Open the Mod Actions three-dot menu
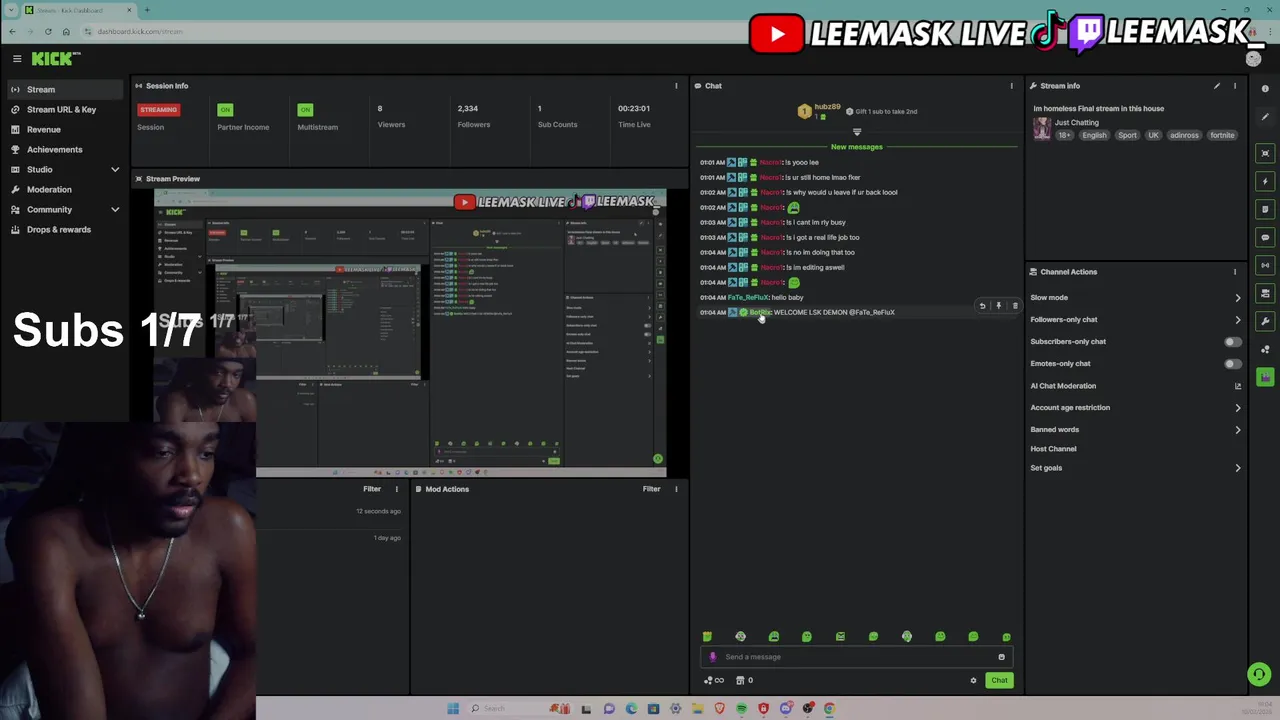This screenshot has height=720, width=1280. click(x=676, y=489)
